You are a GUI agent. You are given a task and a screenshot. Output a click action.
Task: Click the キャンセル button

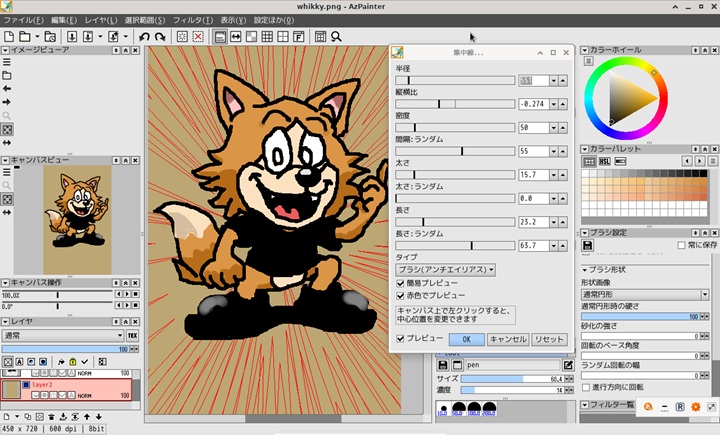(x=508, y=339)
